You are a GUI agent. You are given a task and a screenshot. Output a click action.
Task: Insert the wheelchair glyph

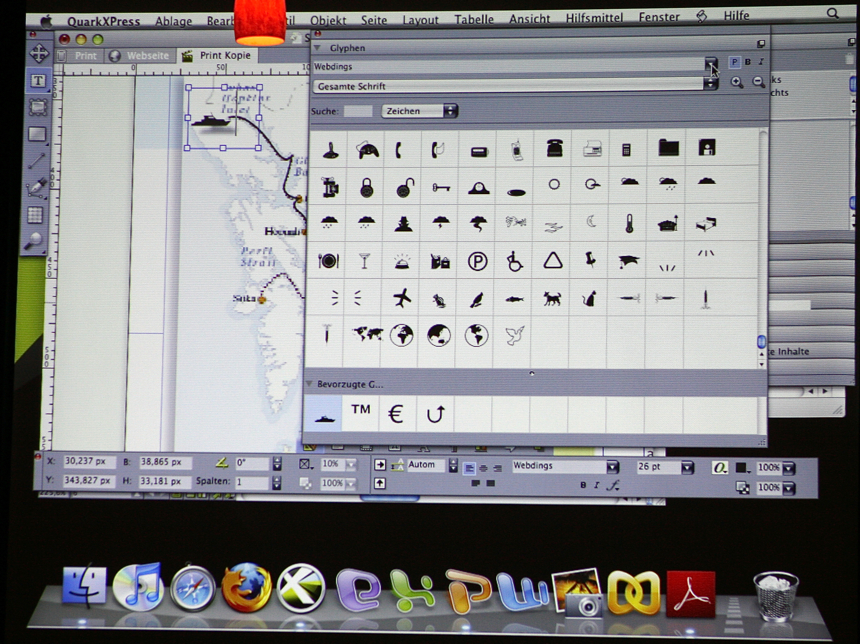[515, 261]
